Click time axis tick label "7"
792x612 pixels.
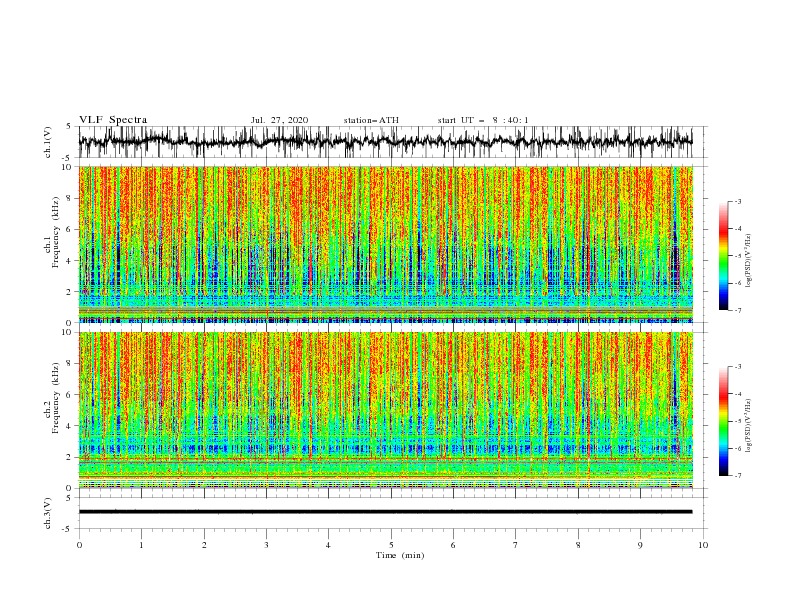tap(516, 545)
